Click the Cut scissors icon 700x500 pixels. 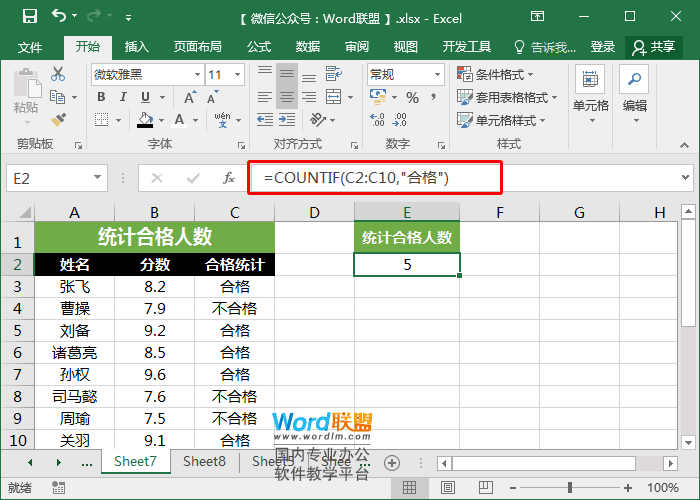pos(58,74)
